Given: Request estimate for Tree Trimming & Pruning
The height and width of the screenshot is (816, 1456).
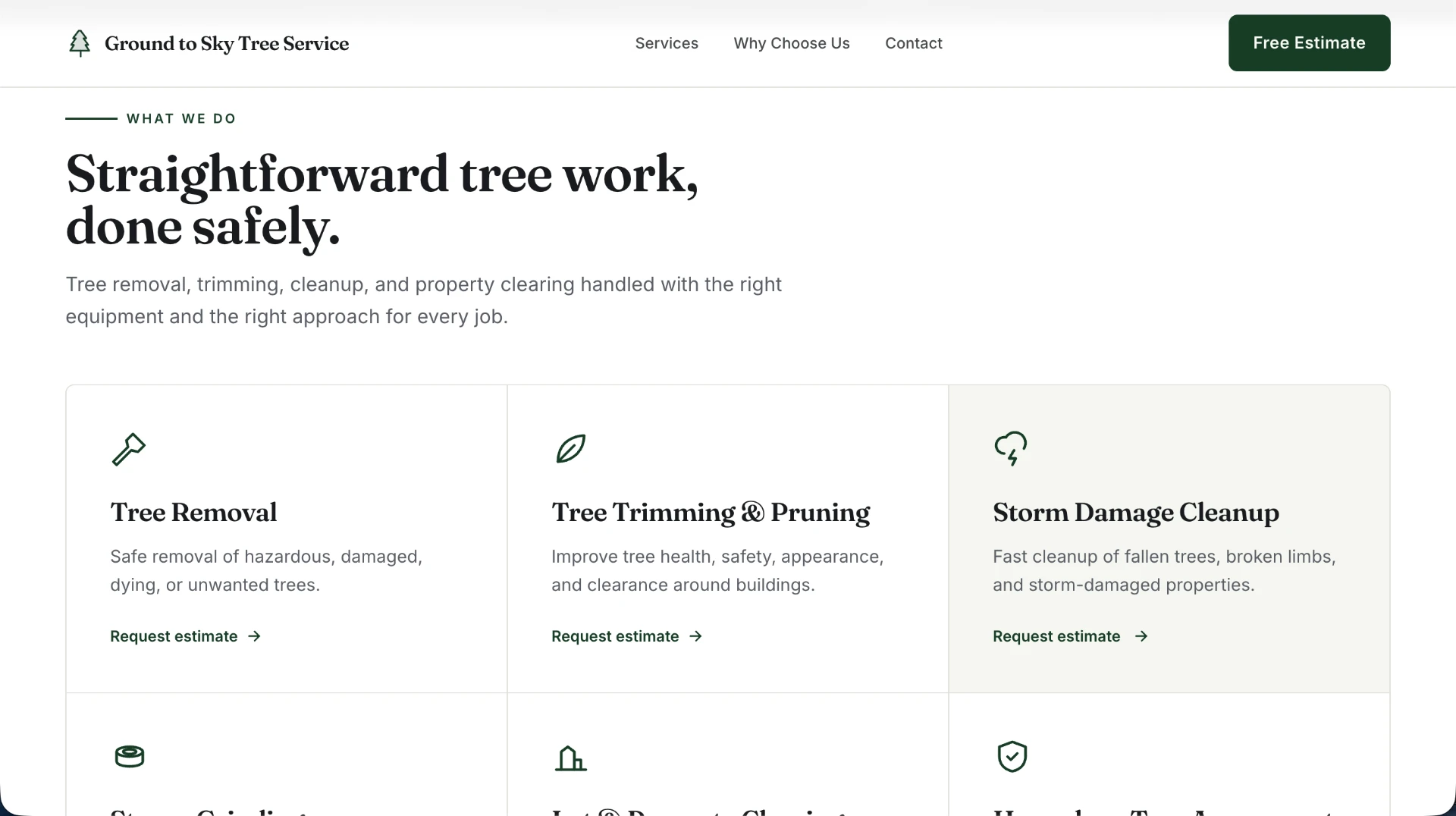Looking at the screenshot, I should tap(627, 636).
